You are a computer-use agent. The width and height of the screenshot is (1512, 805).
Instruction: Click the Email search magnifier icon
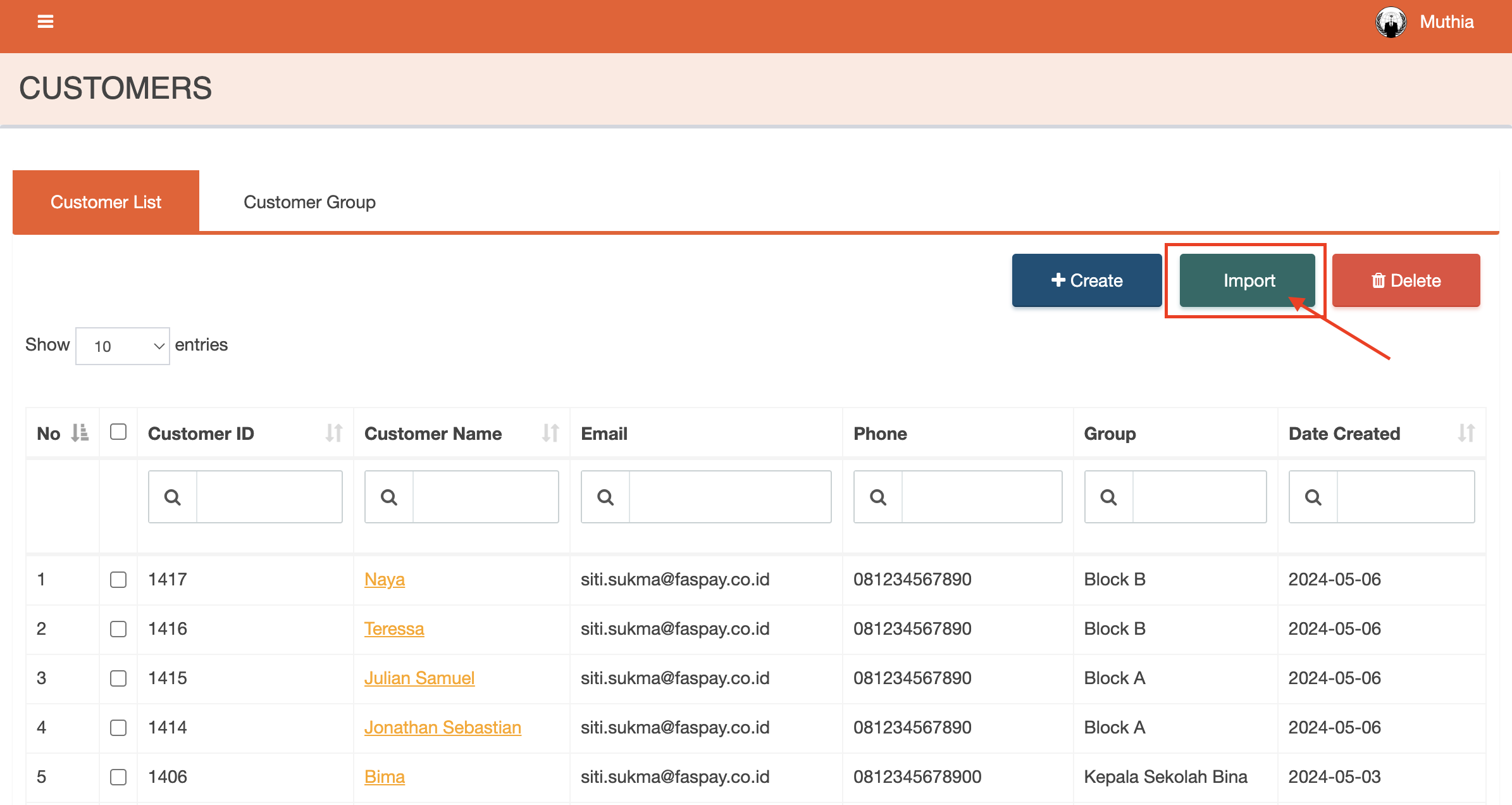pyautogui.click(x=605, y=497)
